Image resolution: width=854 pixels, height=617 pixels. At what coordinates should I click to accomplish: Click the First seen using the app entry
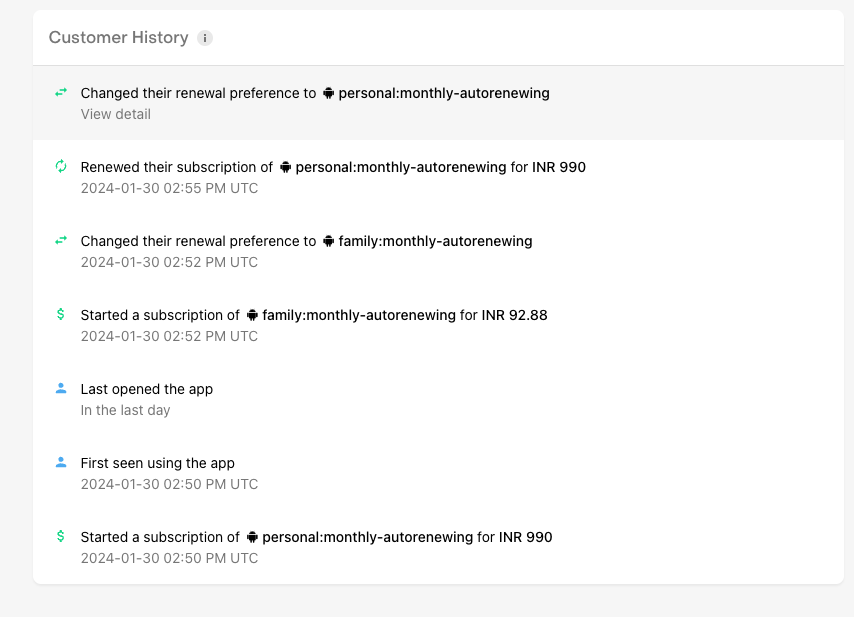438,473
